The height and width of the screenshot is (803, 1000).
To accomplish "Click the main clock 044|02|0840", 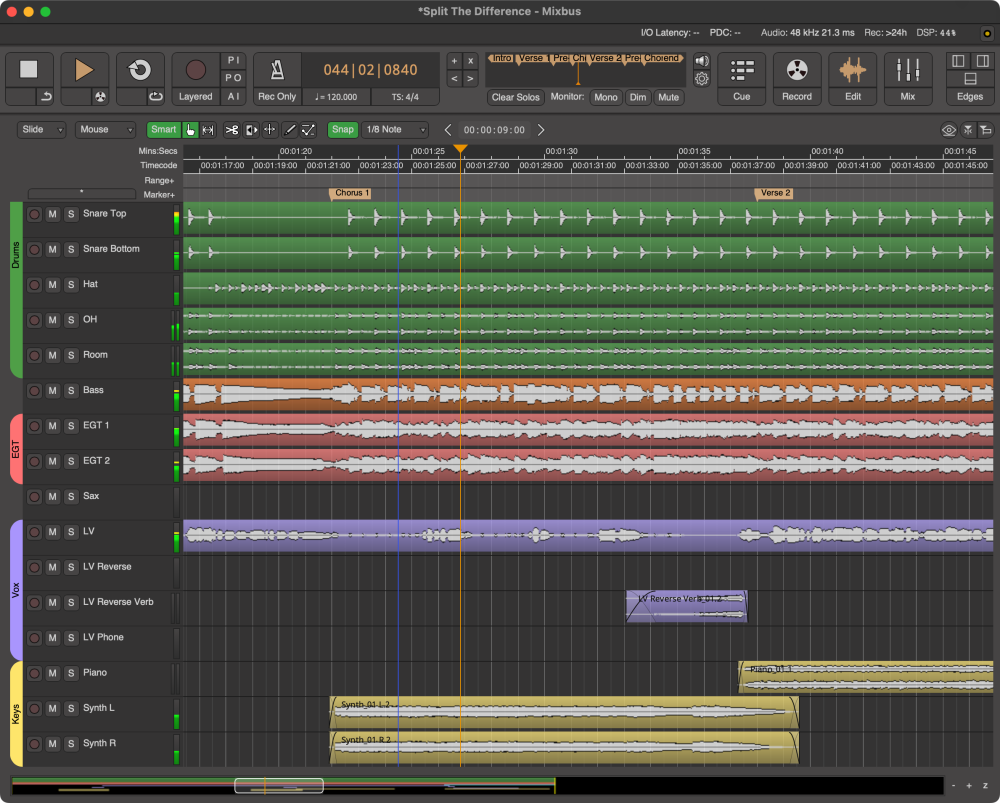I will click(370, 70).
